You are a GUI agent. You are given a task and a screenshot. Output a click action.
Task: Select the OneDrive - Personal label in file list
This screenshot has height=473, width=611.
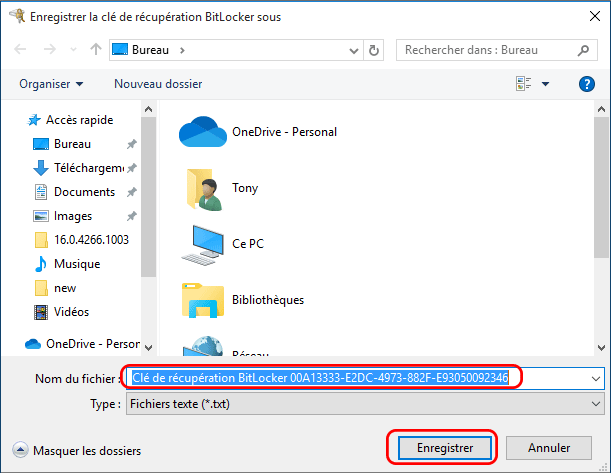tap(284, 132)
